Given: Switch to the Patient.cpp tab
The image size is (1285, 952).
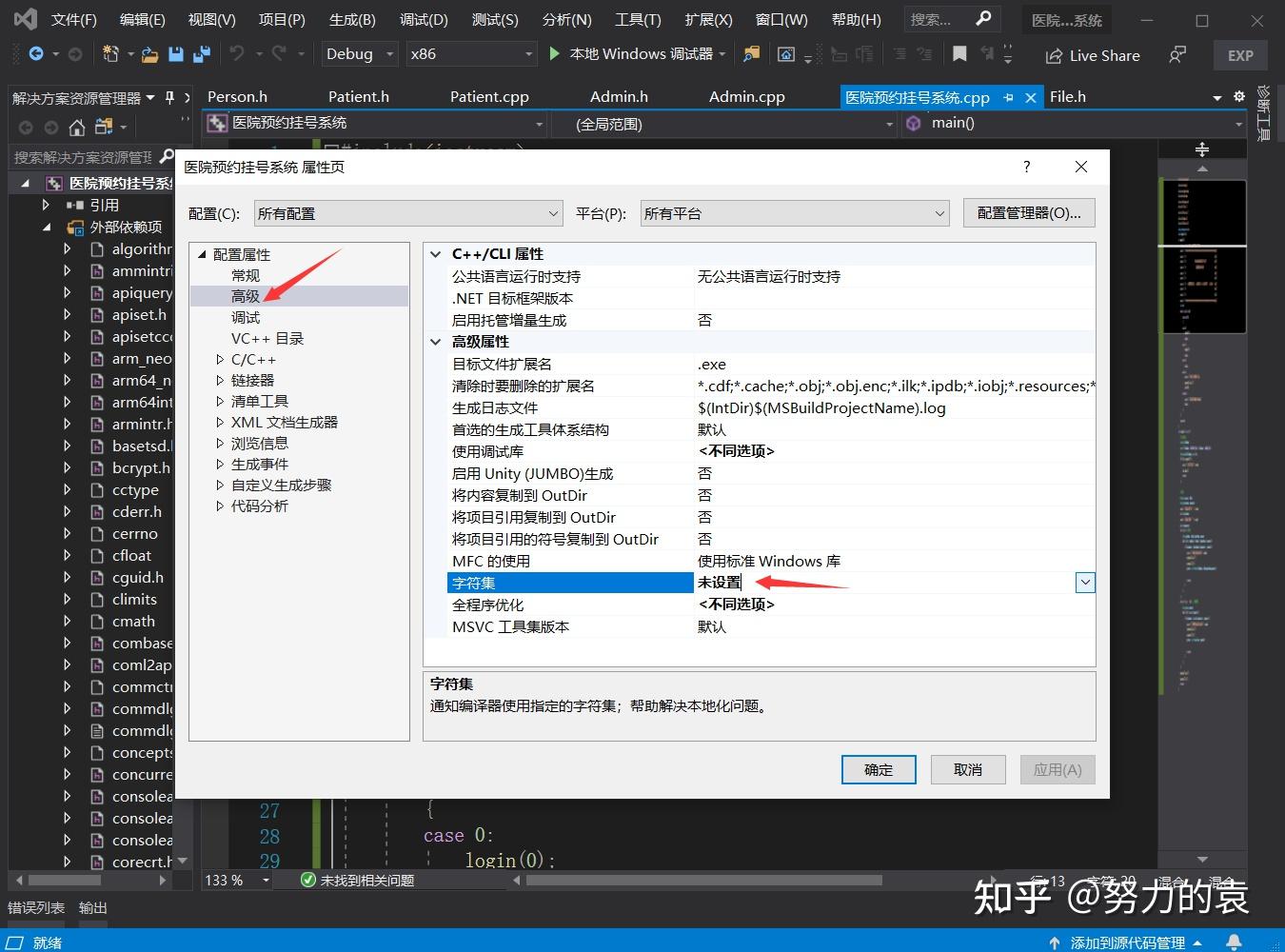Looking at the screenshot, I should [489, 97].
